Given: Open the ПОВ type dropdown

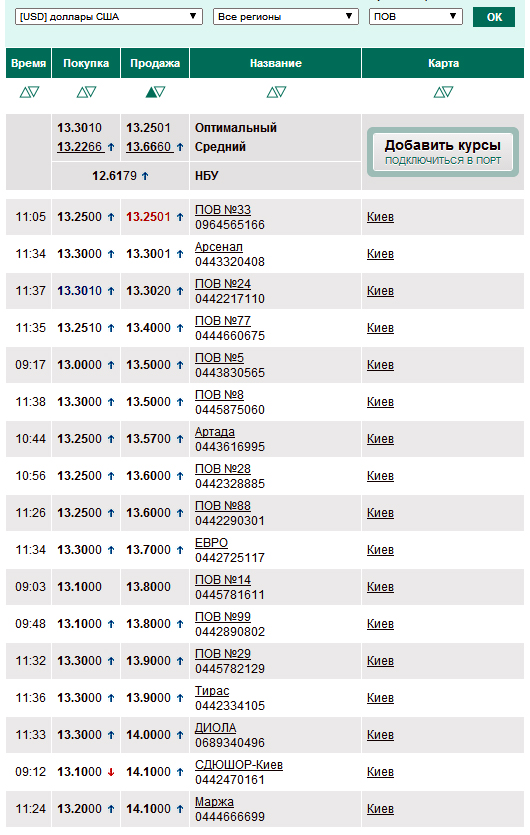Looking at the screenshot, I should (415, 17).
